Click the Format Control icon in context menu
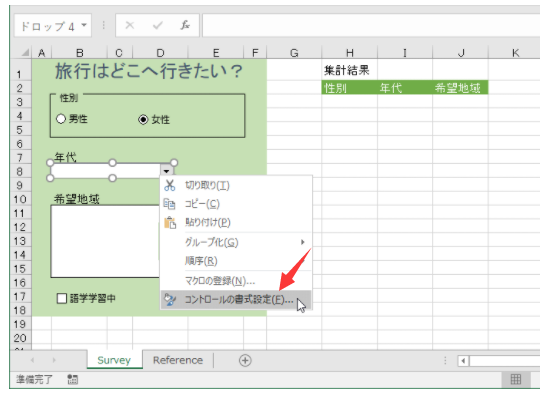Viewport: 545px width, 394px height. click(170, 299)
